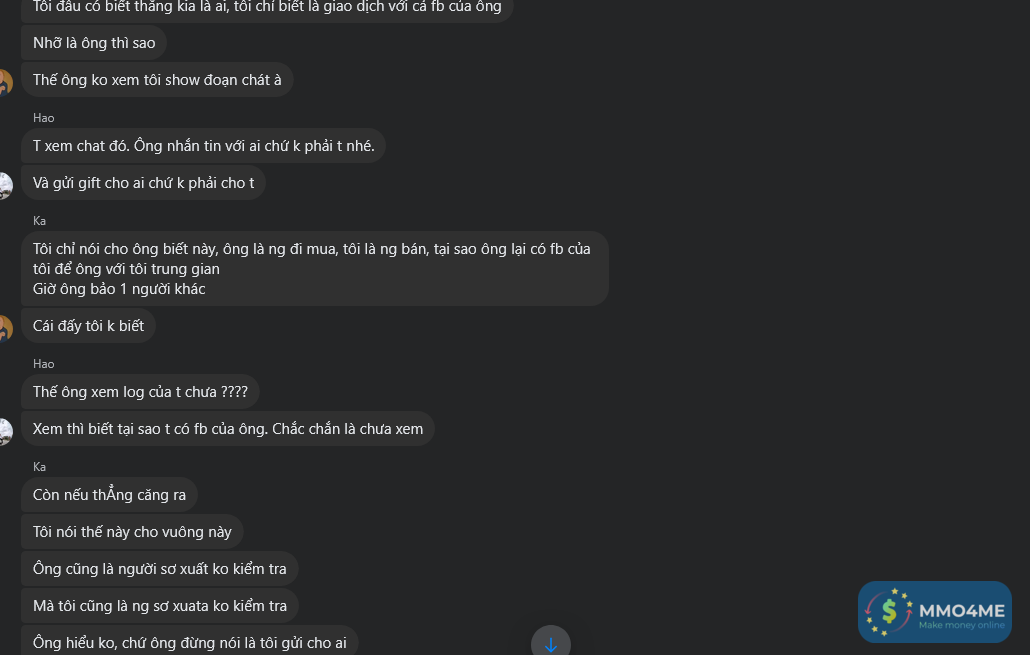Click the 'Thế ông ko xem tôi show đoạn chát à' bubble
Screen dimensions: 1030x655
pyautogui.click(x=157, y=80)
